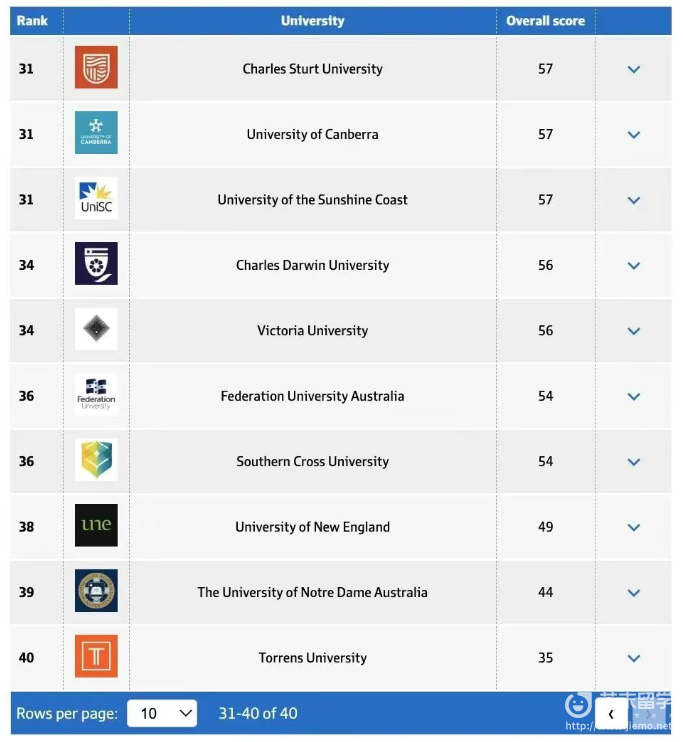Click the University column header
The width and height of the screenshot is (683, 742).
click(312, 20)
